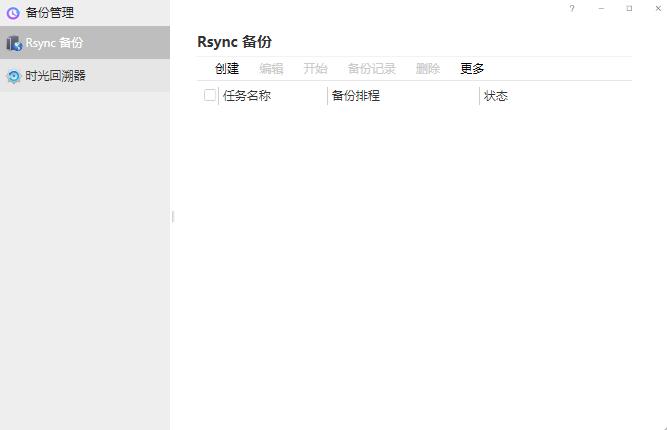Click 创建 to create a backup task
This screenshot has height=430, width=667.
tap(227, 68)
